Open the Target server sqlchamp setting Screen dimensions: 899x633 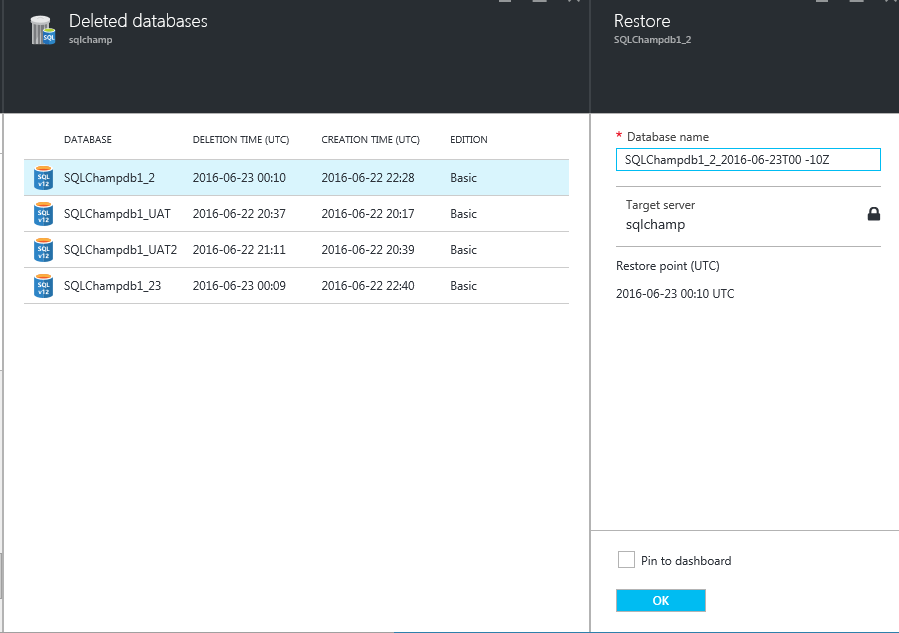pyautogui.click(x=748, y=216)
